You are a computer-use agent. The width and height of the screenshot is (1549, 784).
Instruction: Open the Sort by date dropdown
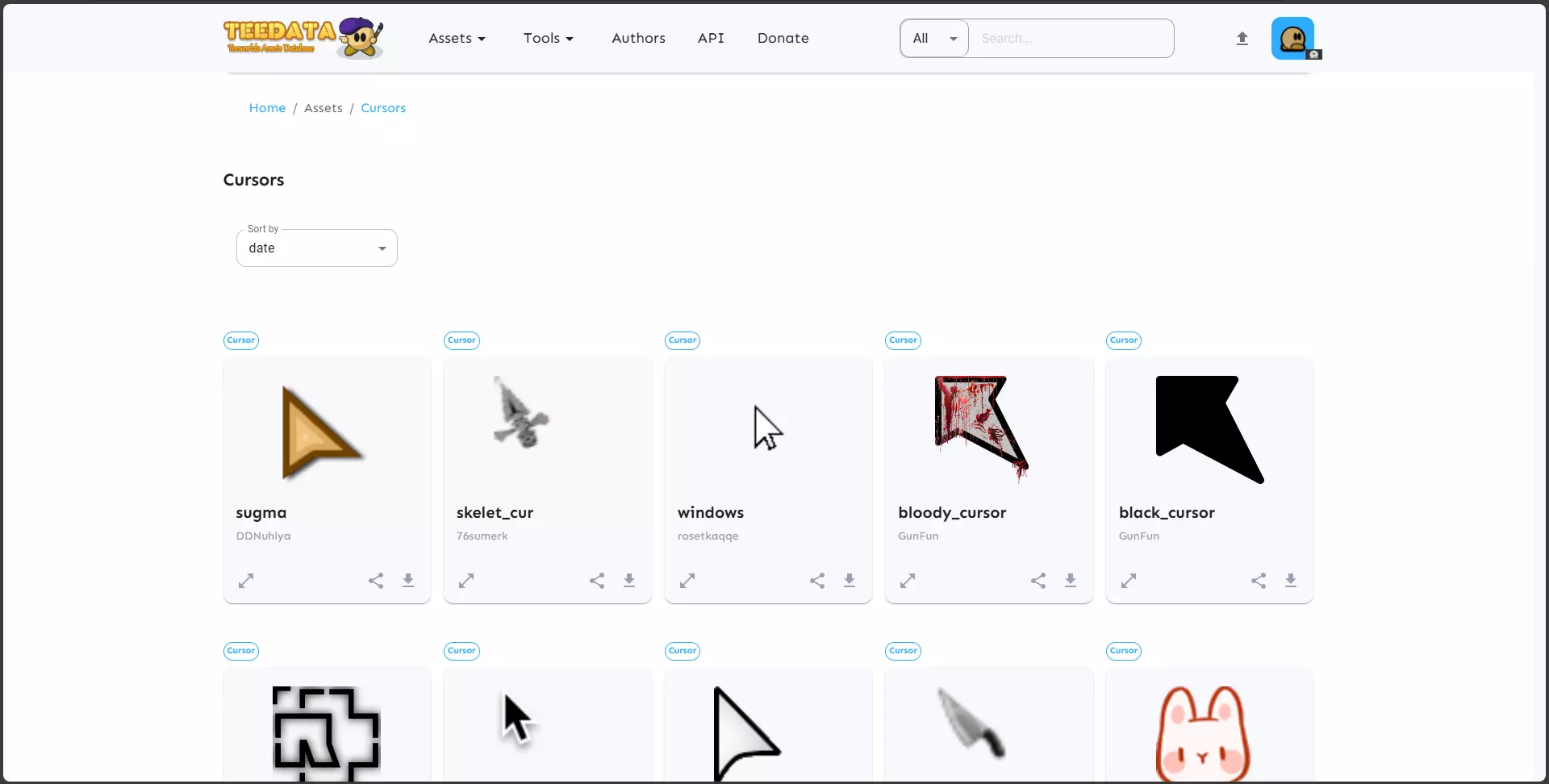[x=317, y=248]
